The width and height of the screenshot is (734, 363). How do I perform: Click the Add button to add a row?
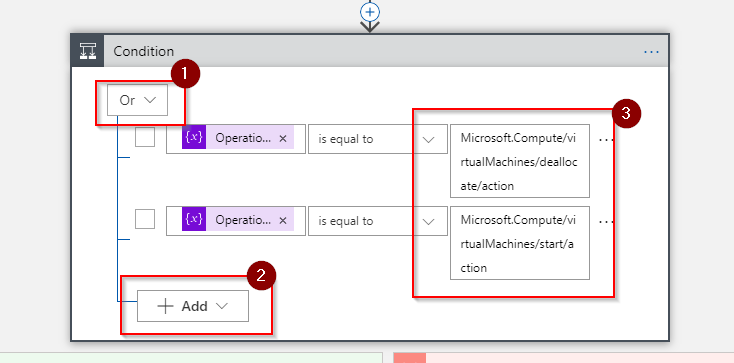(193, 306)
